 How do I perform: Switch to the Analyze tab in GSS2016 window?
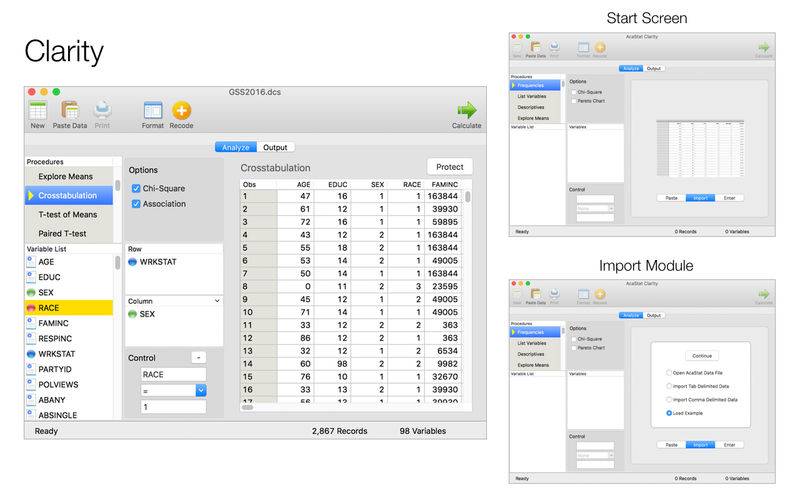point(235,147)
